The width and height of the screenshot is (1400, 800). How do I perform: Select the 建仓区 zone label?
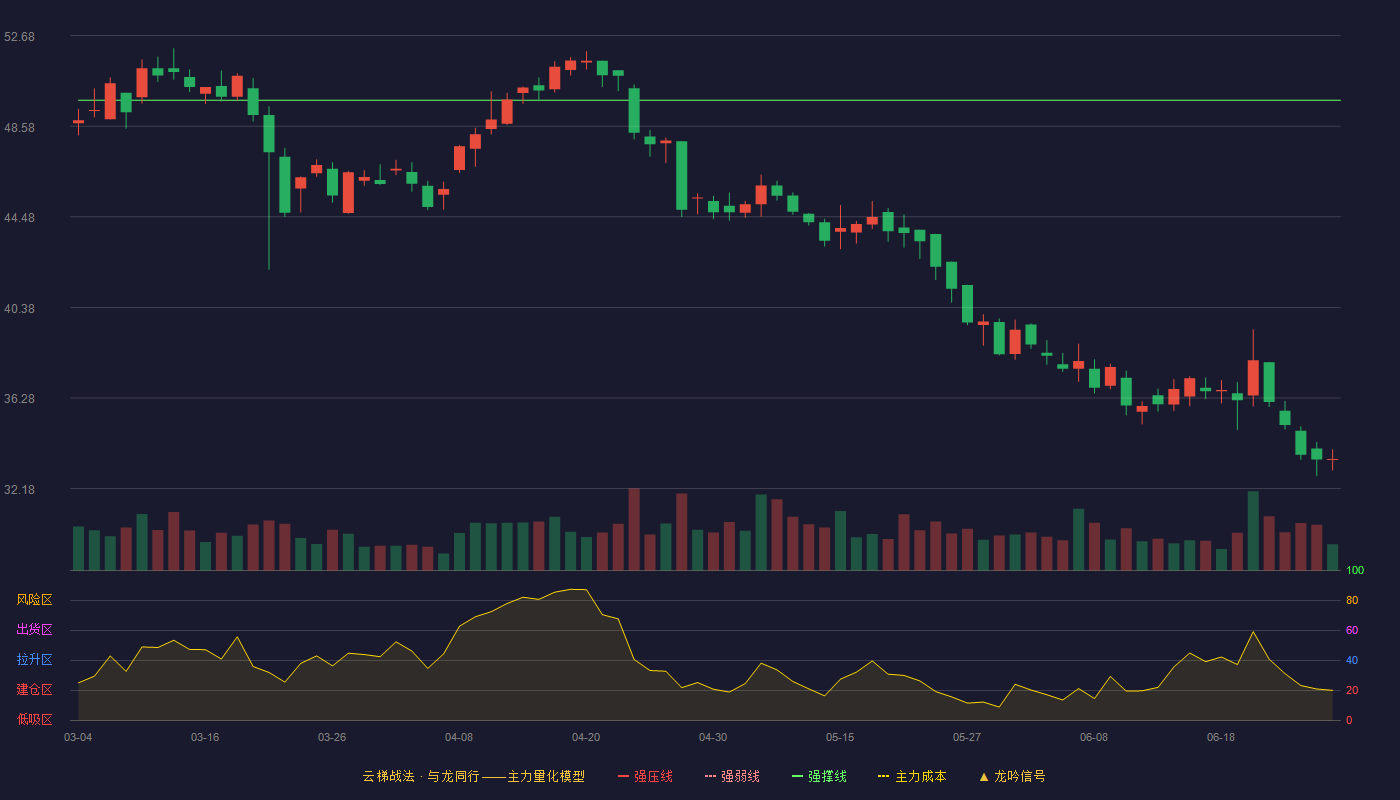[x=34, y=690]
